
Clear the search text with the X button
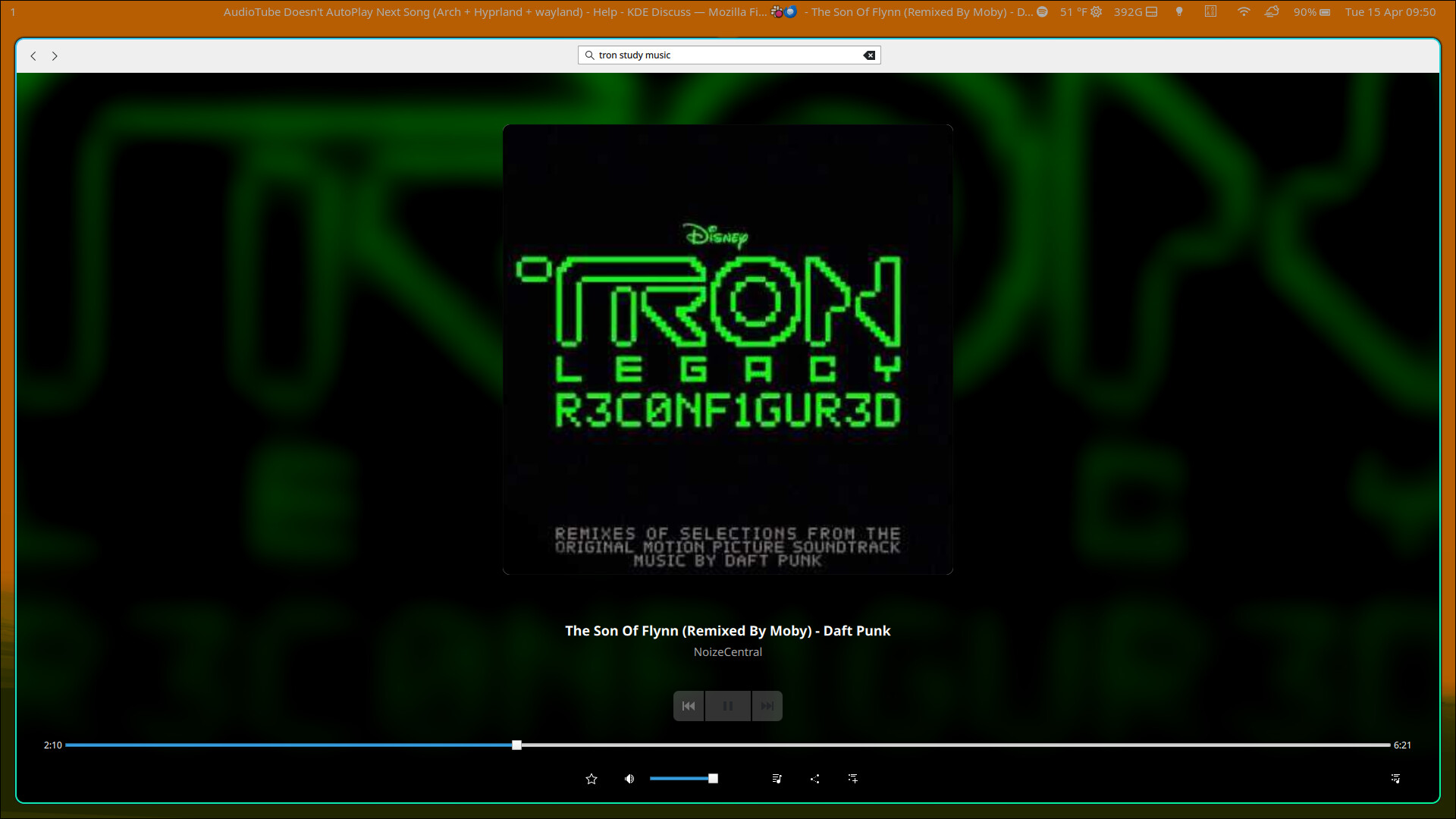click(869, 55)
